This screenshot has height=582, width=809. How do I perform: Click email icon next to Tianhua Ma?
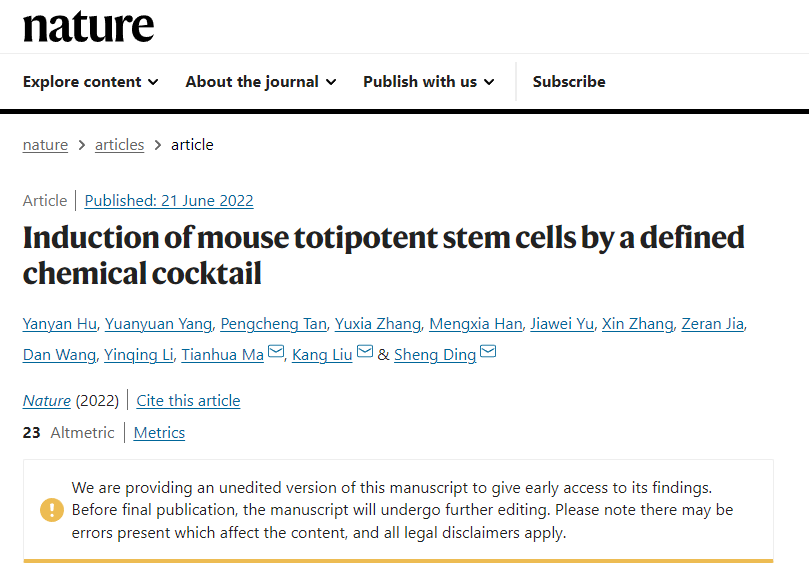[x=276, y=353]
